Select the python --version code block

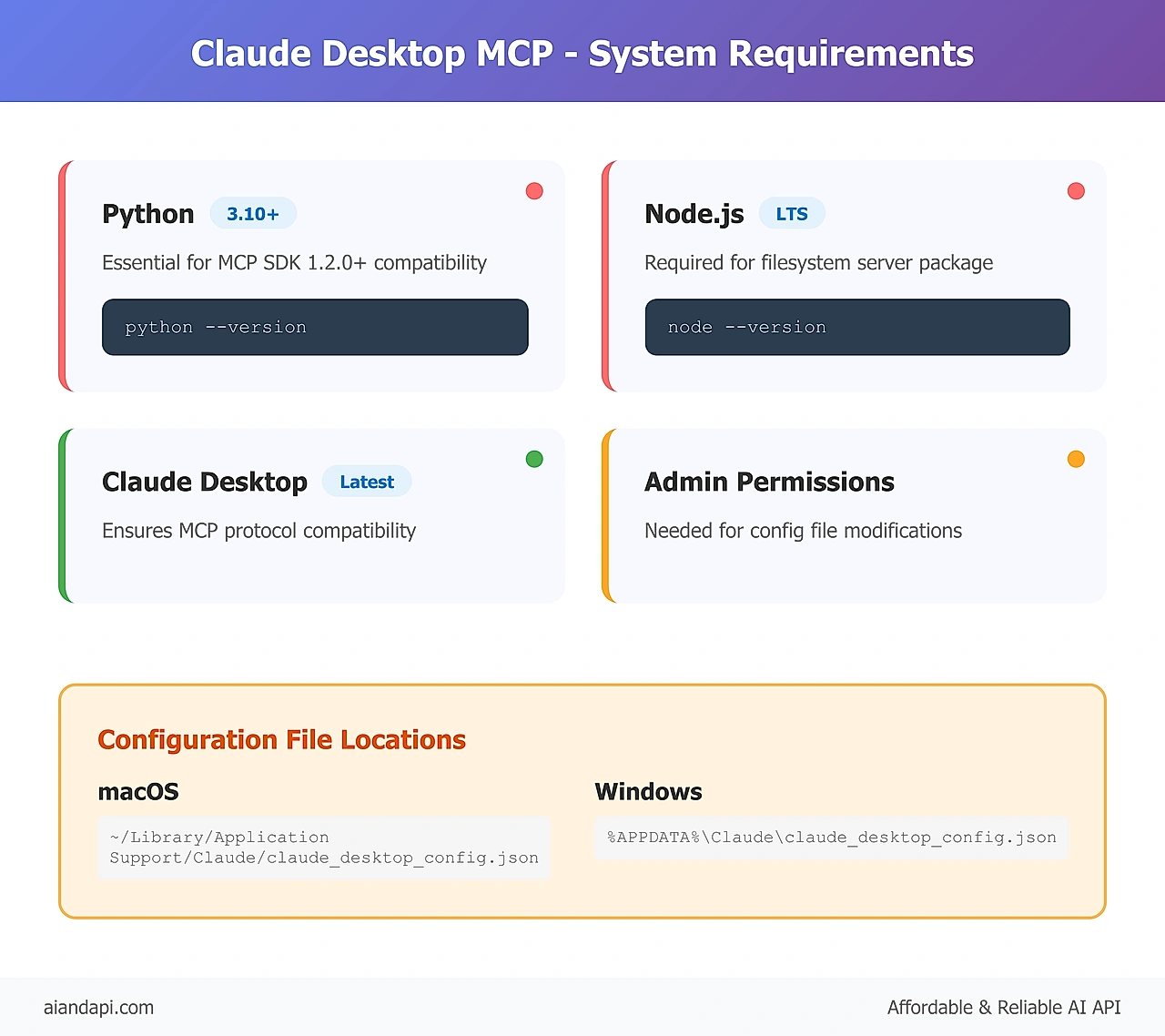(x=315, y=327)
